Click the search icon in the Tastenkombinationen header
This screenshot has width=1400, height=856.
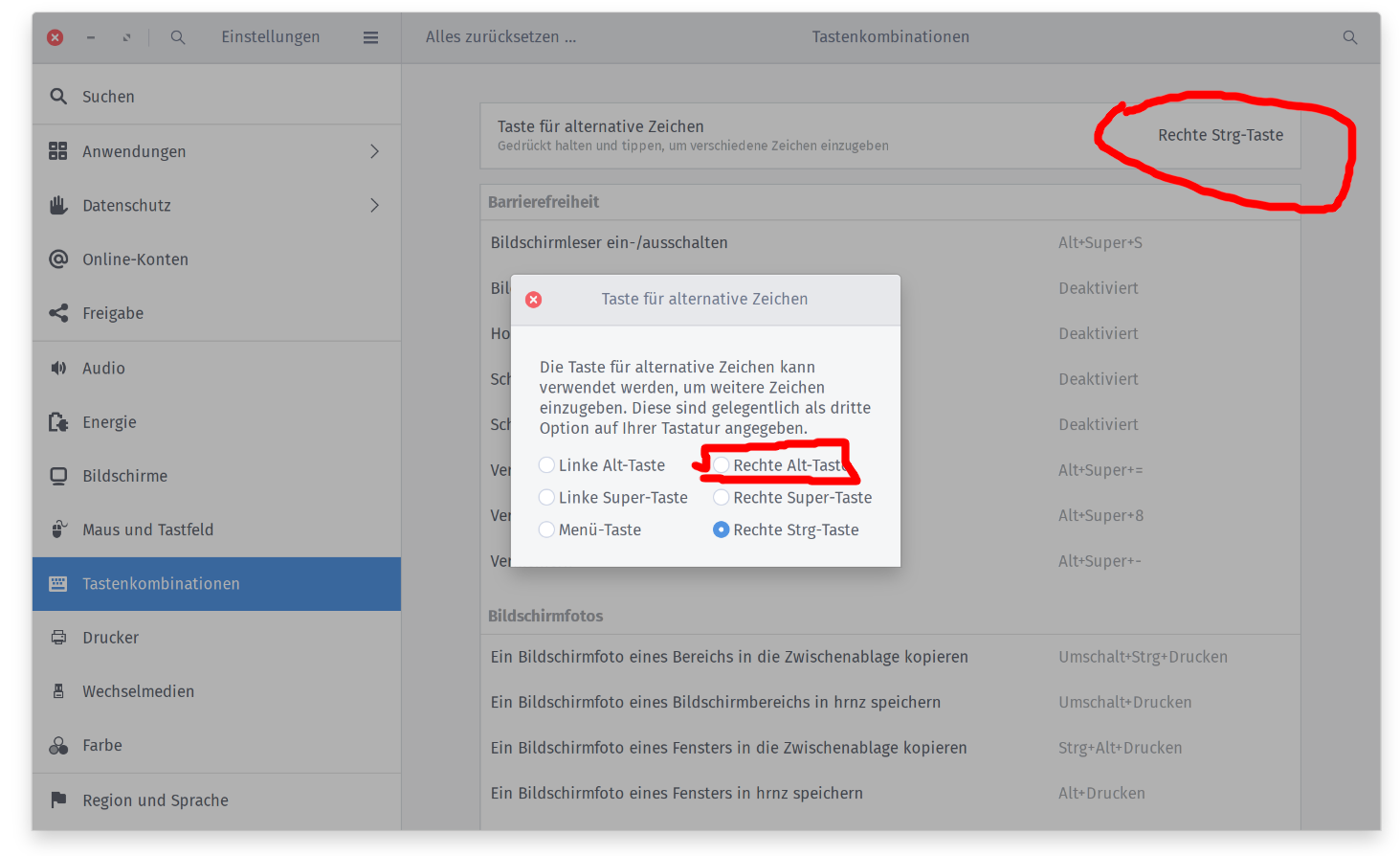[x=1350, y=37]
